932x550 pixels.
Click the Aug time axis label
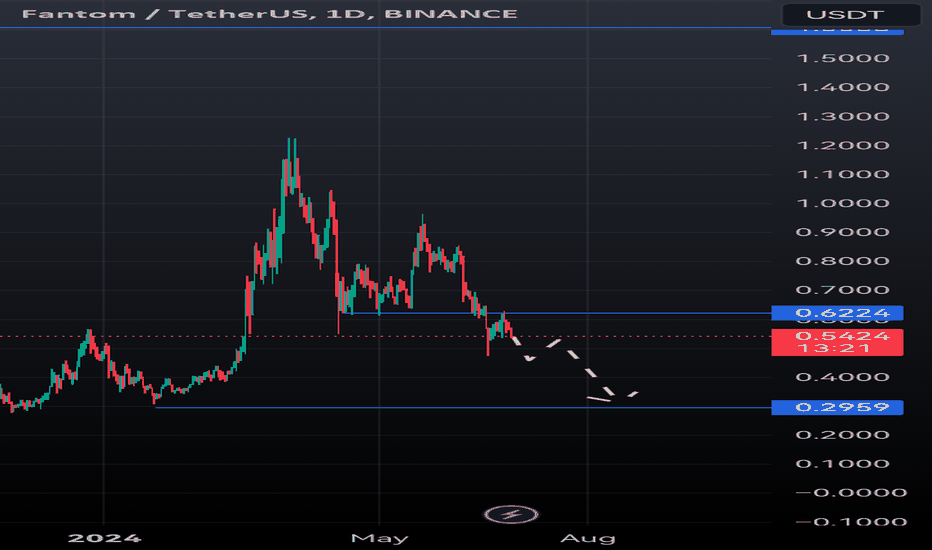click(x=588, y=539)
